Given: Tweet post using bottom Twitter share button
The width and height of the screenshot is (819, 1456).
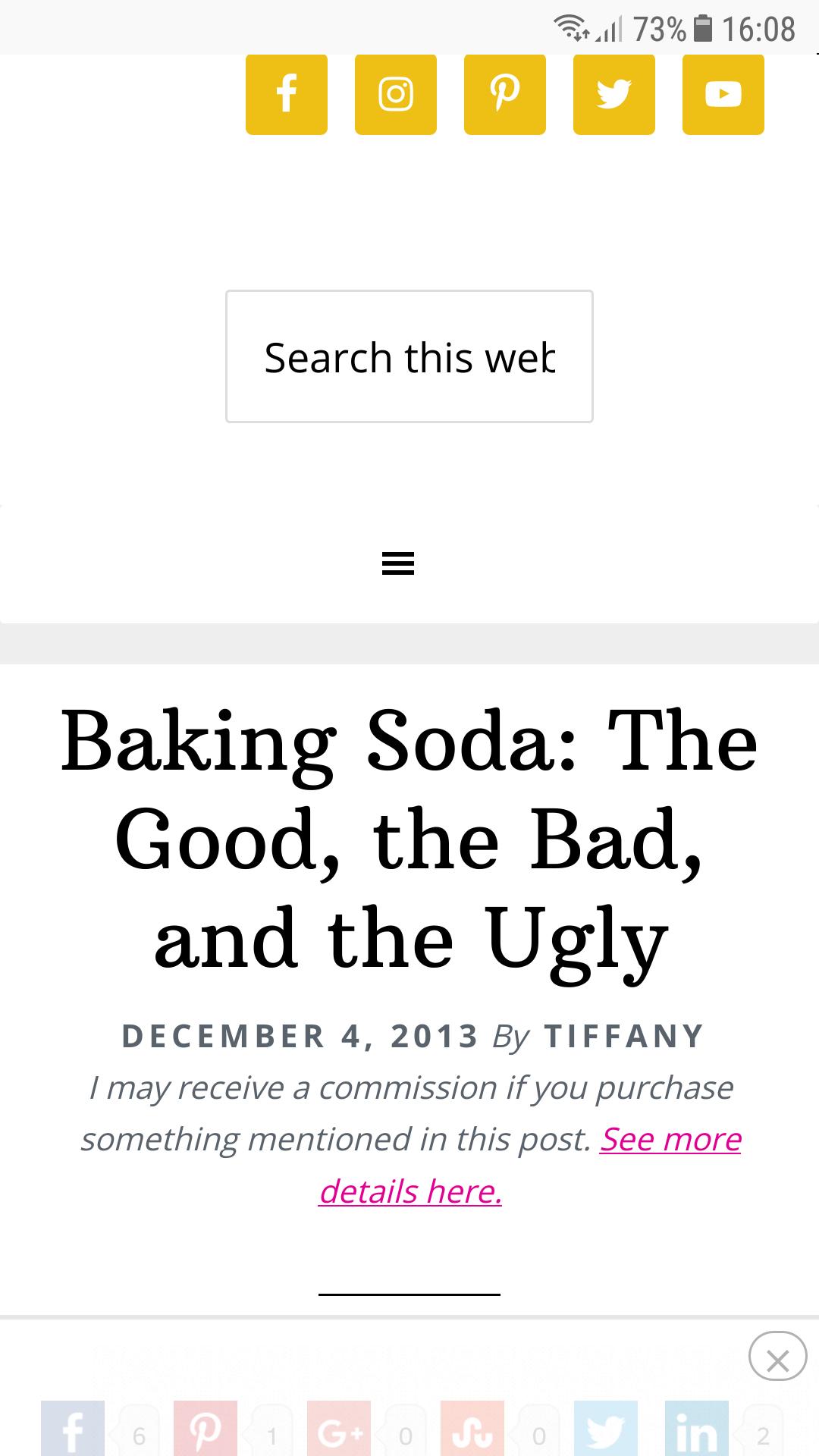Looking at the screenshot, I should click(x=606, y=1429).
